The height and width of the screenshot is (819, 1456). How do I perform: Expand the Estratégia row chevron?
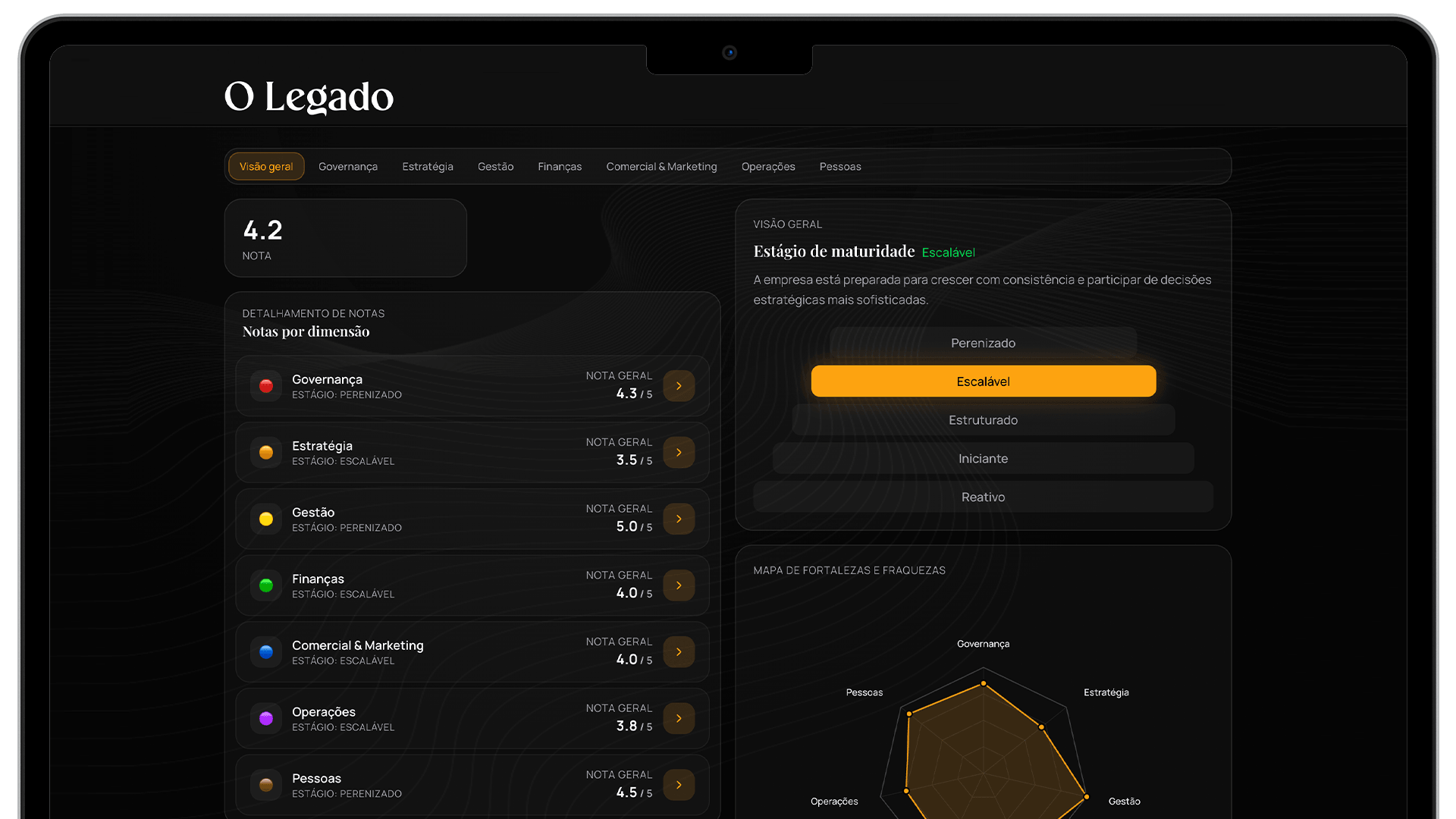[679, 453]
